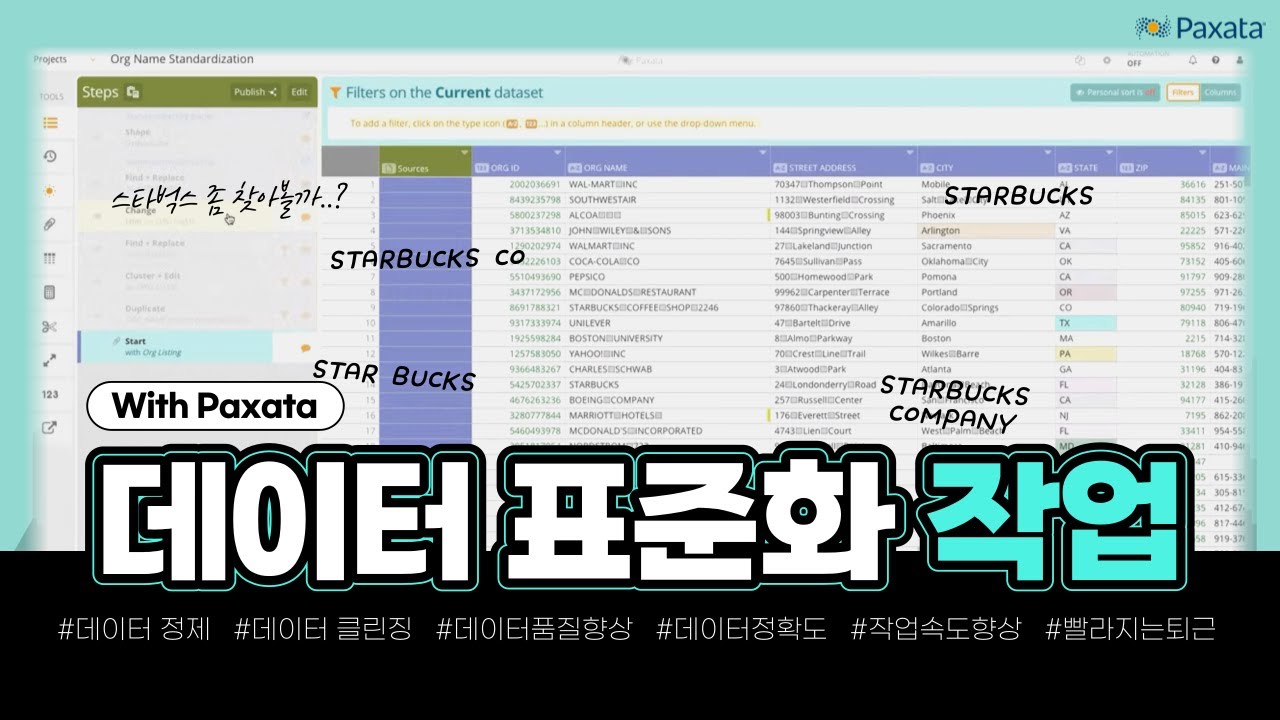Click the type icon on STATE column
Image resolution: width=1280 pixels, height=720 pixels.
pos(1065,168)
